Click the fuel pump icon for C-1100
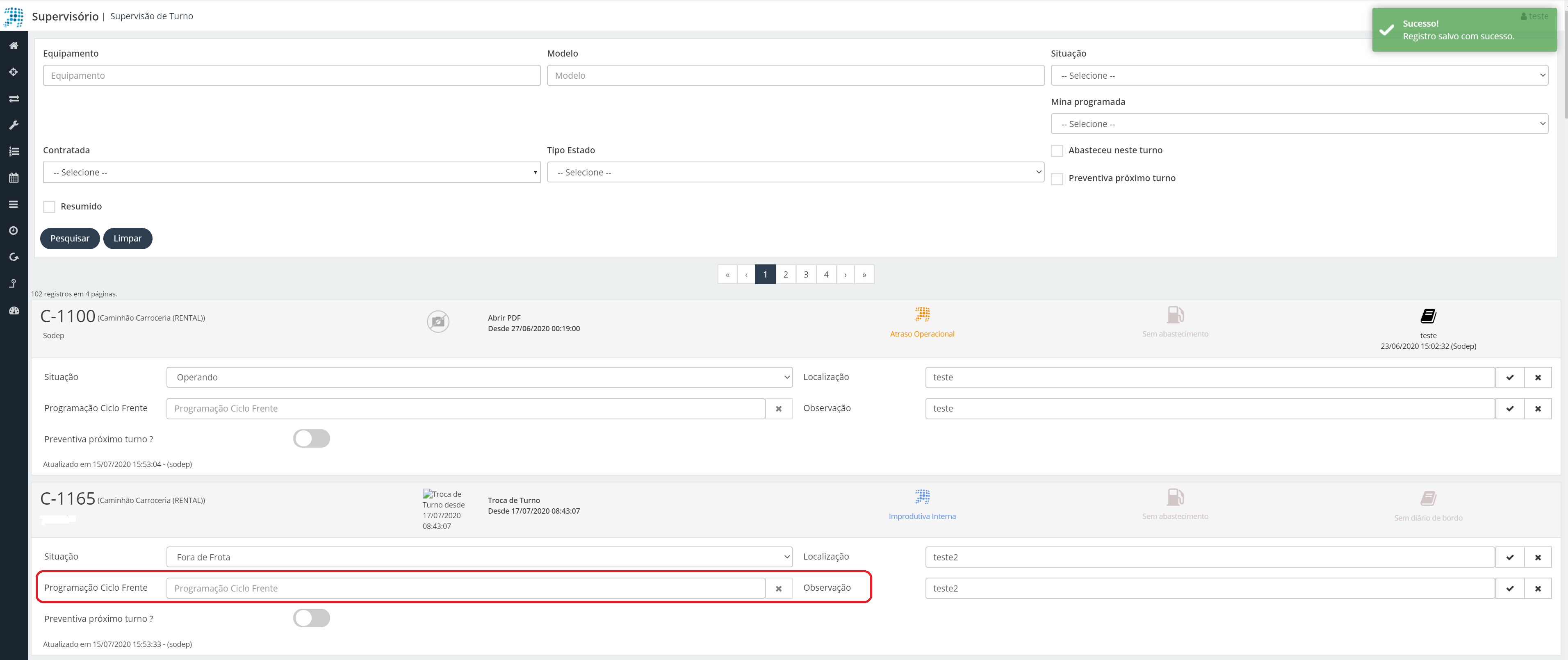Screen dimensions: 1568x660 point(1175,314)
